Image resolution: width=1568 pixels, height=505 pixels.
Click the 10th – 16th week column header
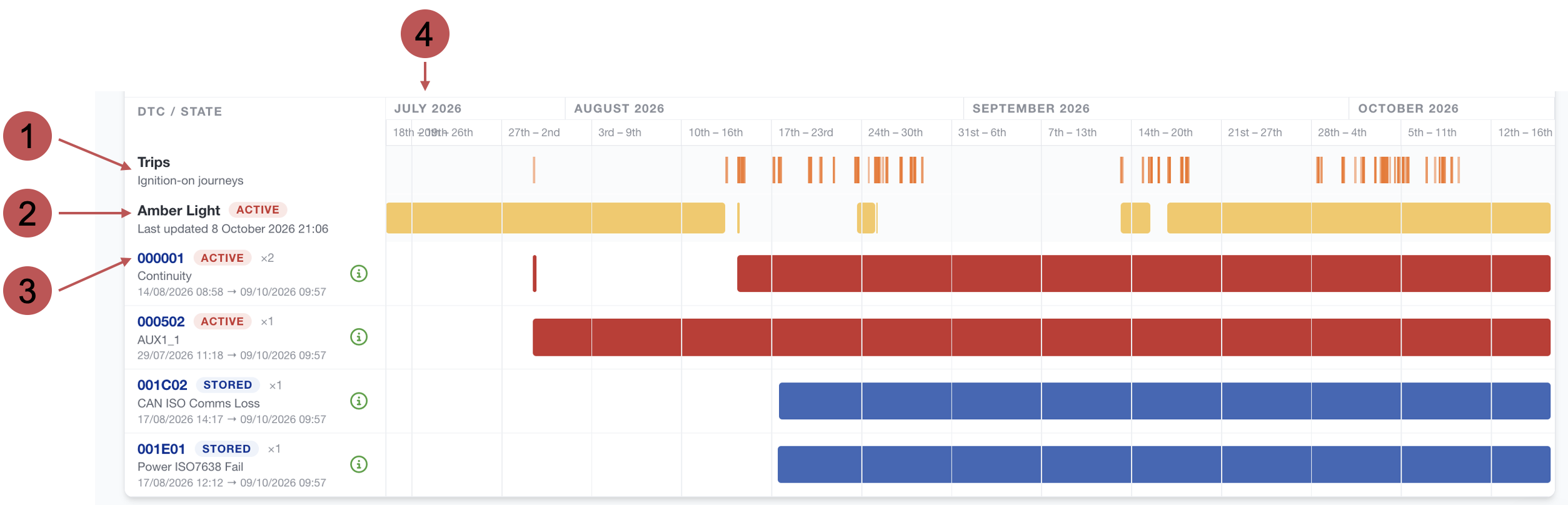tap(716, 132)
